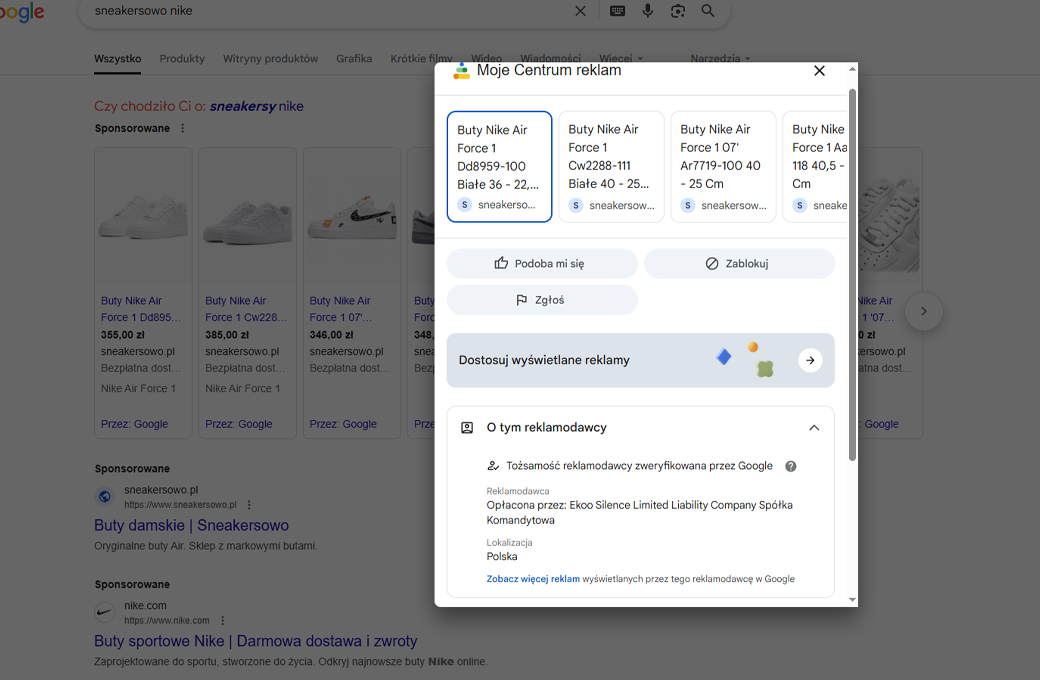The width and height of the screenshot is (1040, 680).
Task: Click Przez: Google under the 346,00 zł product
Action: pos(343,424)
